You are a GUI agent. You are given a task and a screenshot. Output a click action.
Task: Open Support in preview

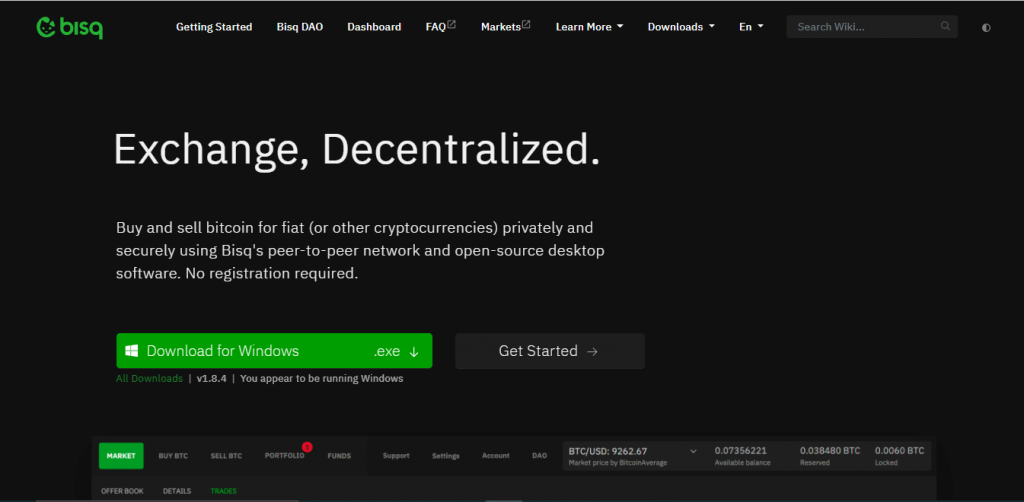(396, 456)
